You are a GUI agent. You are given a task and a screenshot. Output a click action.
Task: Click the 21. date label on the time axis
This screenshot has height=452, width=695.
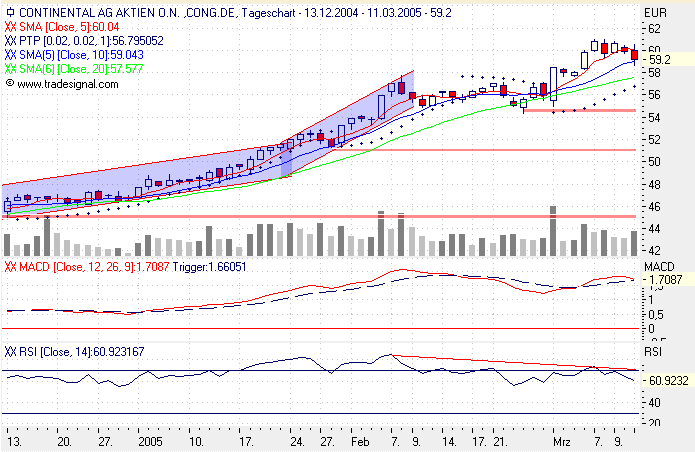[x=500, y=442]
